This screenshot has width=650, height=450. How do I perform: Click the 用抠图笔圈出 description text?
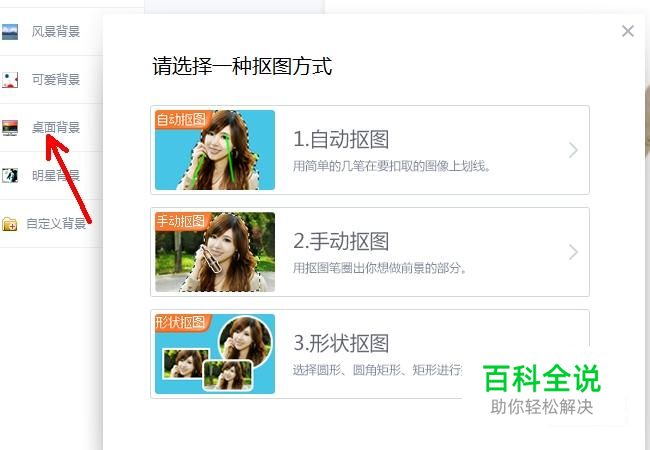click(380, 269)
